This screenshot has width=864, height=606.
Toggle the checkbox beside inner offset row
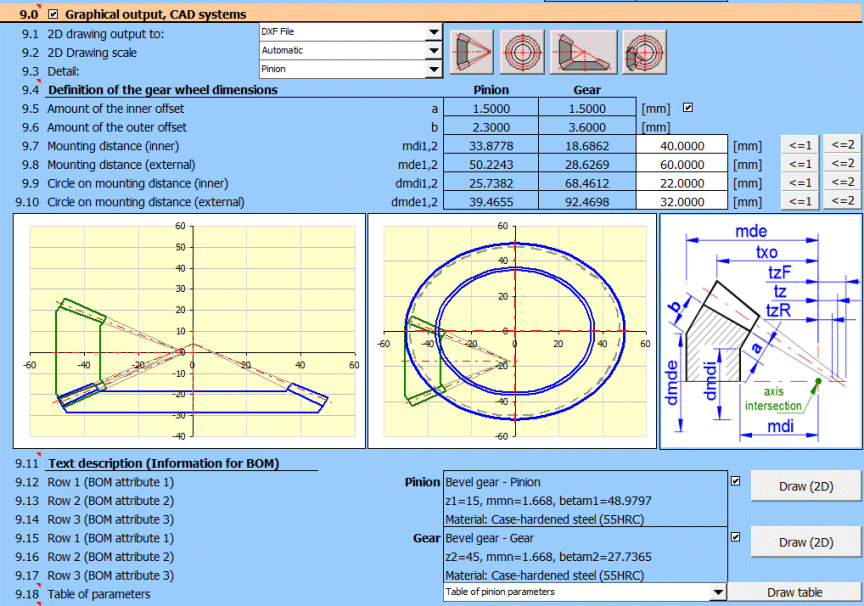tap(688, 108)
